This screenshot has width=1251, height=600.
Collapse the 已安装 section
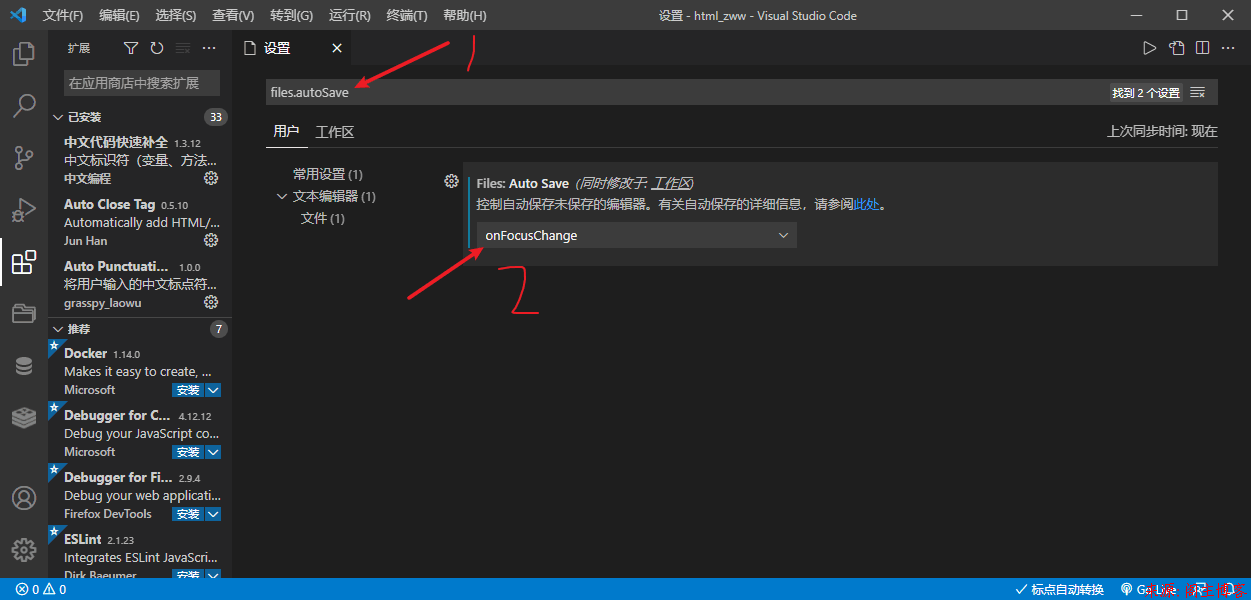58,117
